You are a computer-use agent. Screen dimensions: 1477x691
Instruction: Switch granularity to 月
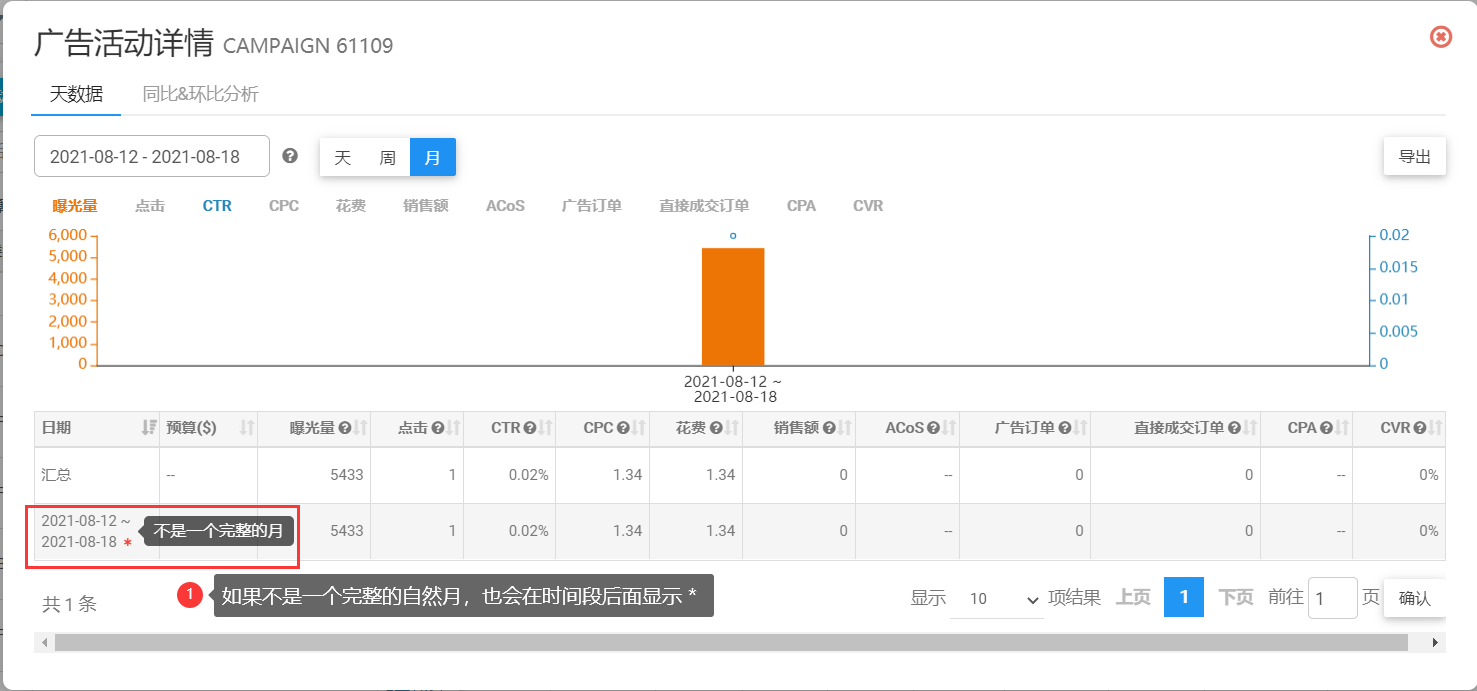coord(432,157)
